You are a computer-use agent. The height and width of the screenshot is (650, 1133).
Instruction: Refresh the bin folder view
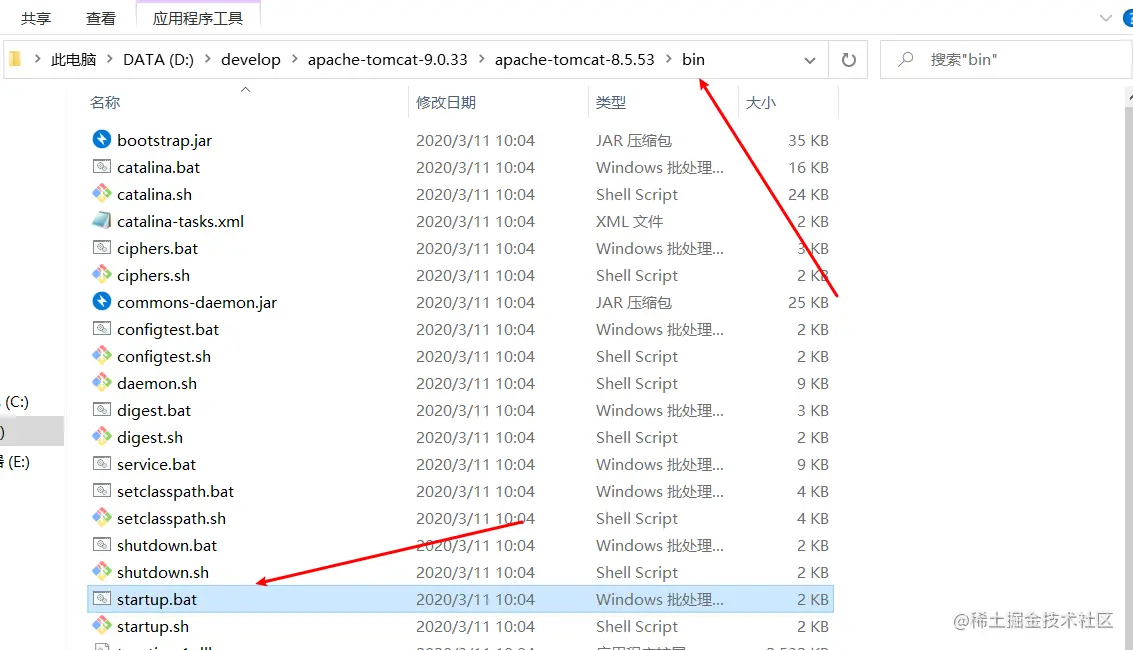click(848, 60)
